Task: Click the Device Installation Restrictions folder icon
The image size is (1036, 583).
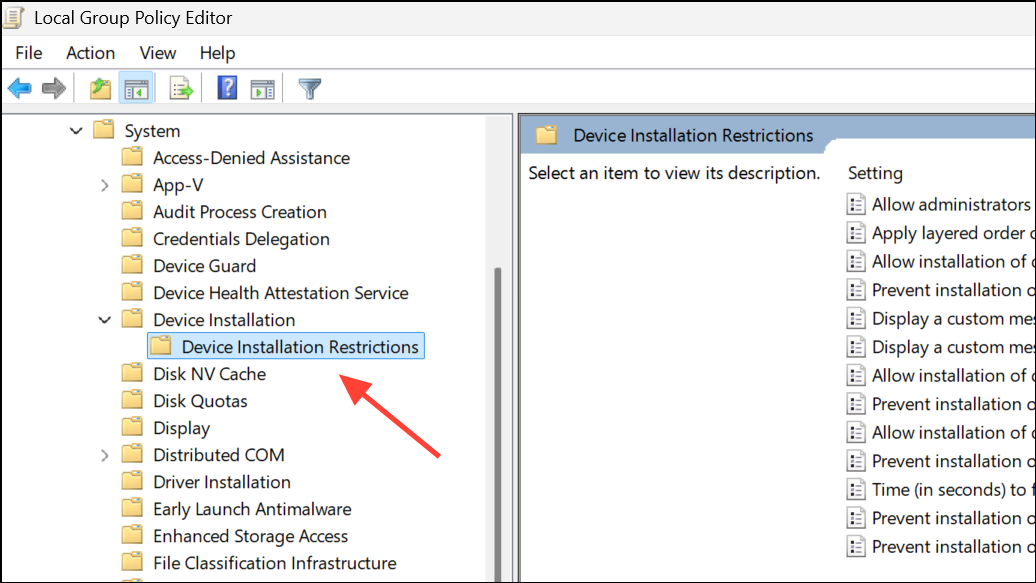Action: [x=161, y=346]
